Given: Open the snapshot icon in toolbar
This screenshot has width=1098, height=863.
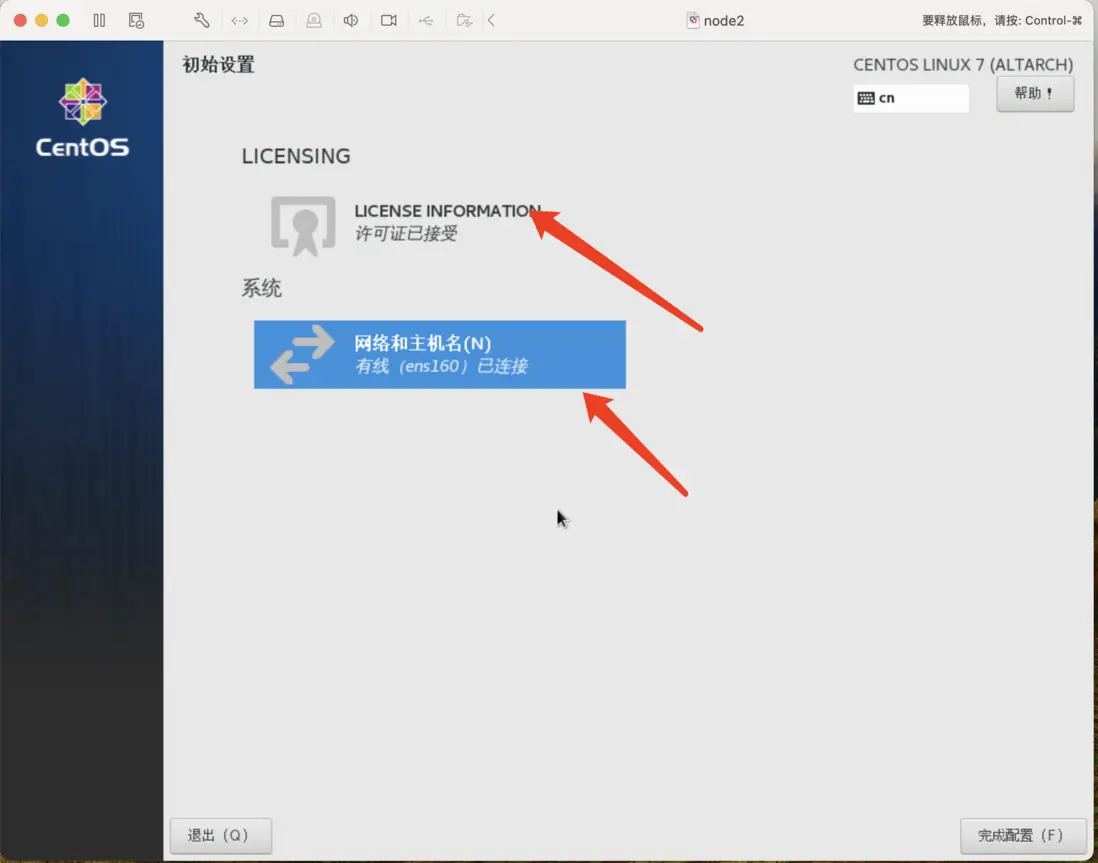Looking at the screenshot, I should click(x=136, y=20).
